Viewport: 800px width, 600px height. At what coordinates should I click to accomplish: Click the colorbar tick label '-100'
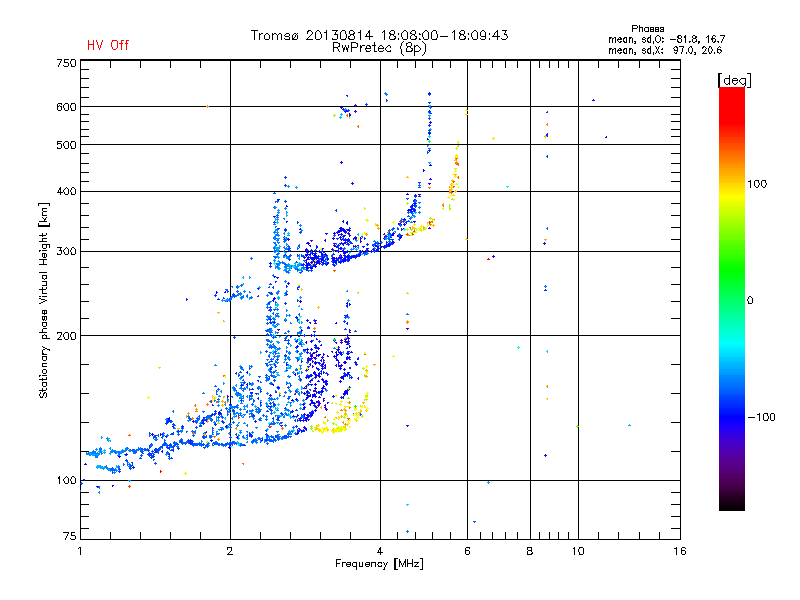click(761, 417)
